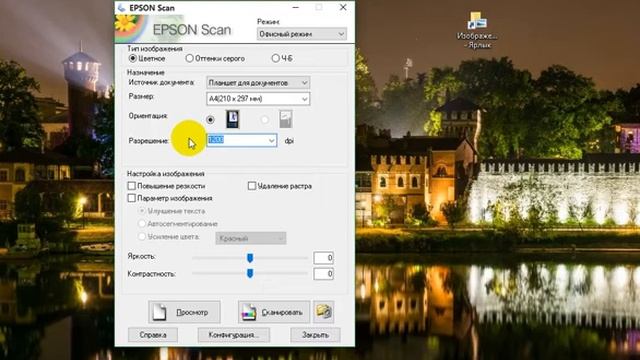The image size is (640, 360).
Task: Enable Повышение резкости checkbox
Action: pyautogui.click(x=131, y=186)
